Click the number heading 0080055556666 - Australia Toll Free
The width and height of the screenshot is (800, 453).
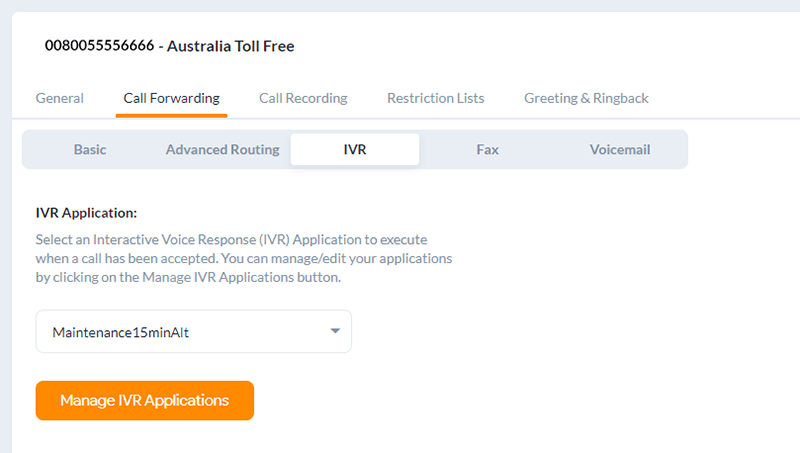tap(169, 46)
